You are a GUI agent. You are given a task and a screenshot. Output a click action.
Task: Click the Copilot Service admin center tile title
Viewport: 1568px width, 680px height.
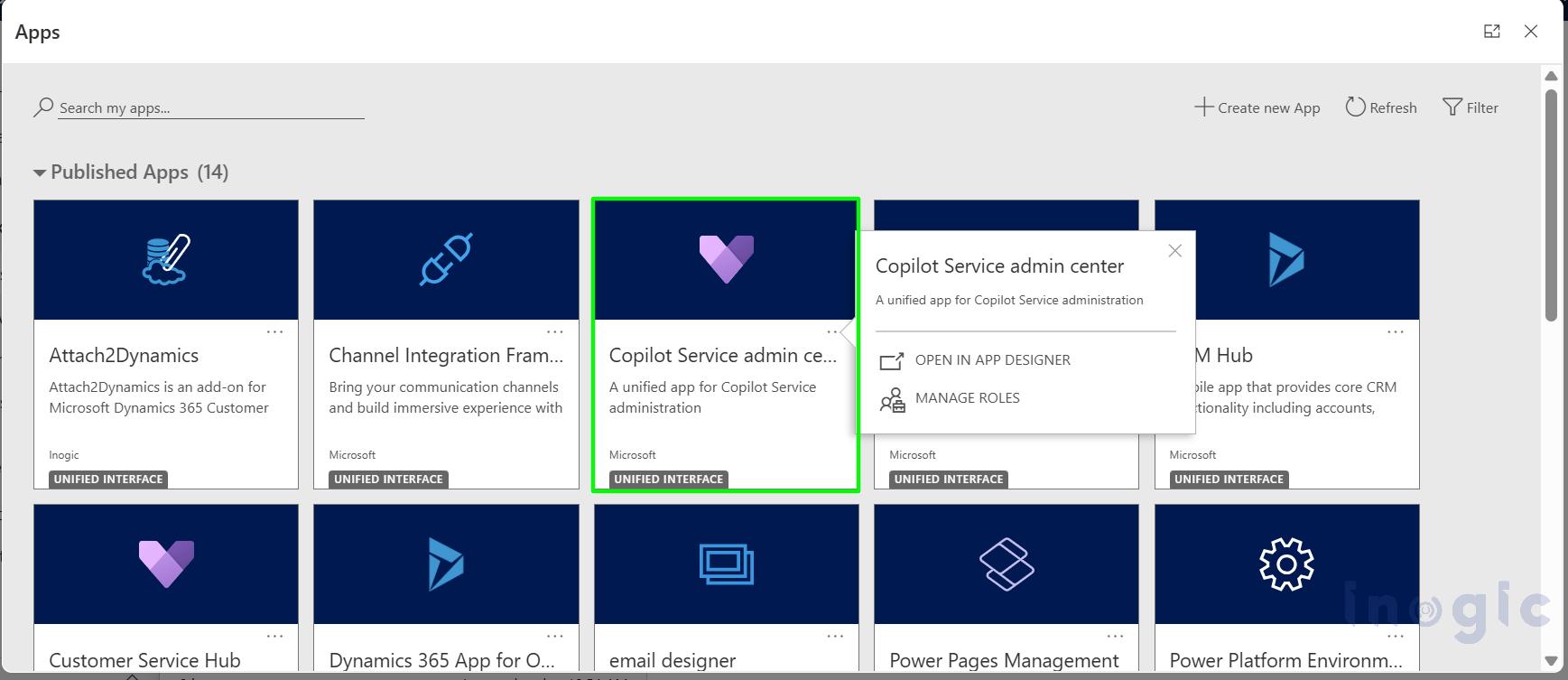coord(722,356)
